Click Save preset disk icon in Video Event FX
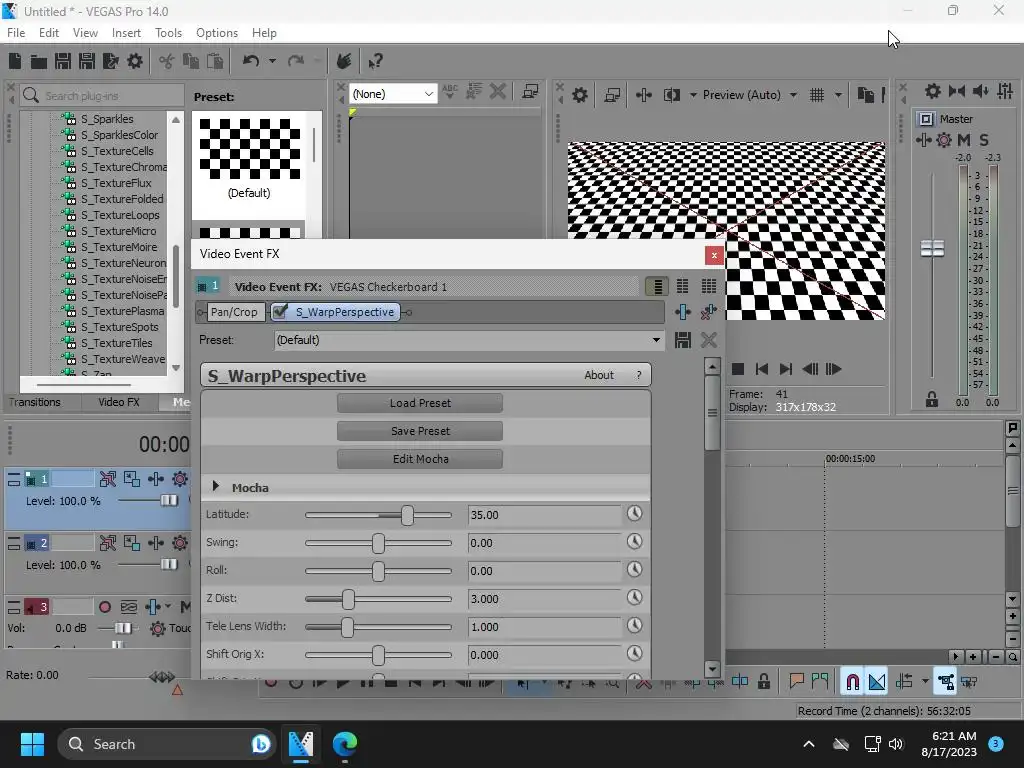The image size is (1024, 768). pos(682,340)
